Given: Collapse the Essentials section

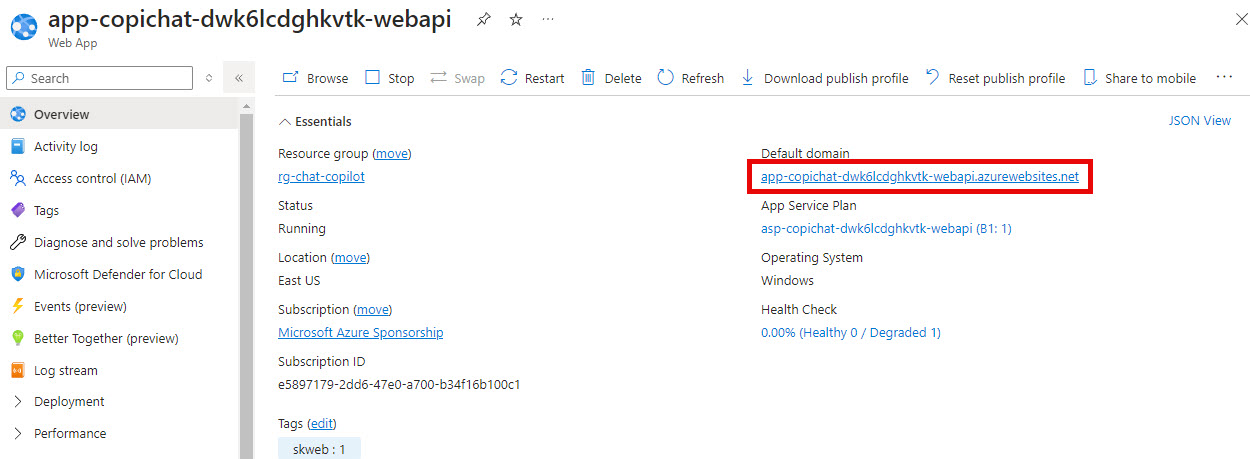Looking at the screenshot, I should pyautogui.click(x=315, y=121).
